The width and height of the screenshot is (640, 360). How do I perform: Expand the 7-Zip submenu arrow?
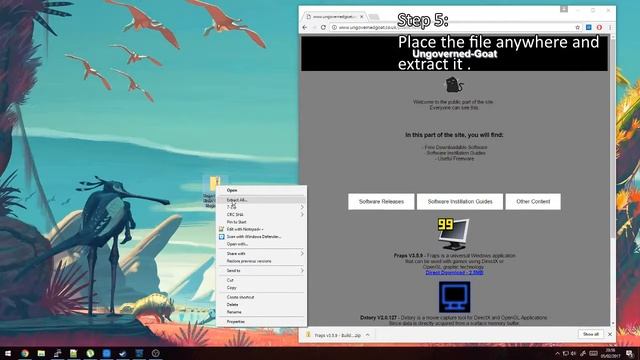point(302,207)
